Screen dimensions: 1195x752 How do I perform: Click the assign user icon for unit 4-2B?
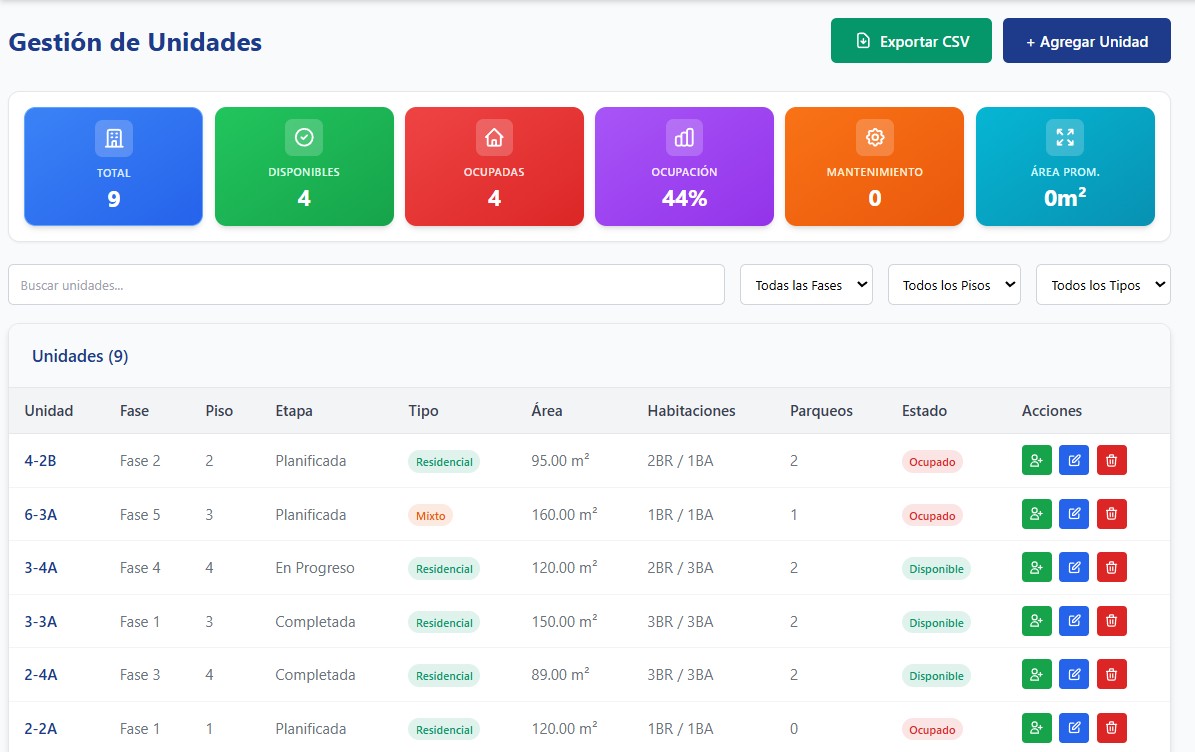1036,461
